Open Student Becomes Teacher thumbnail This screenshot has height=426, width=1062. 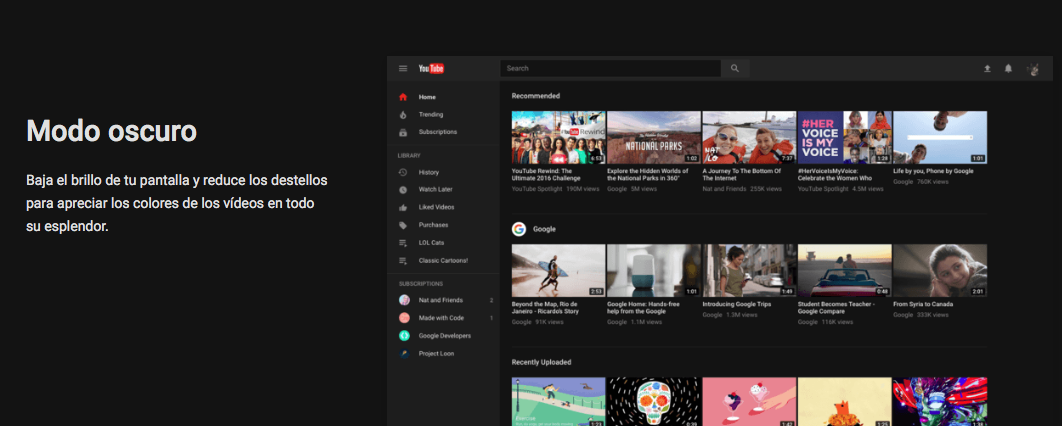point(845,270)
